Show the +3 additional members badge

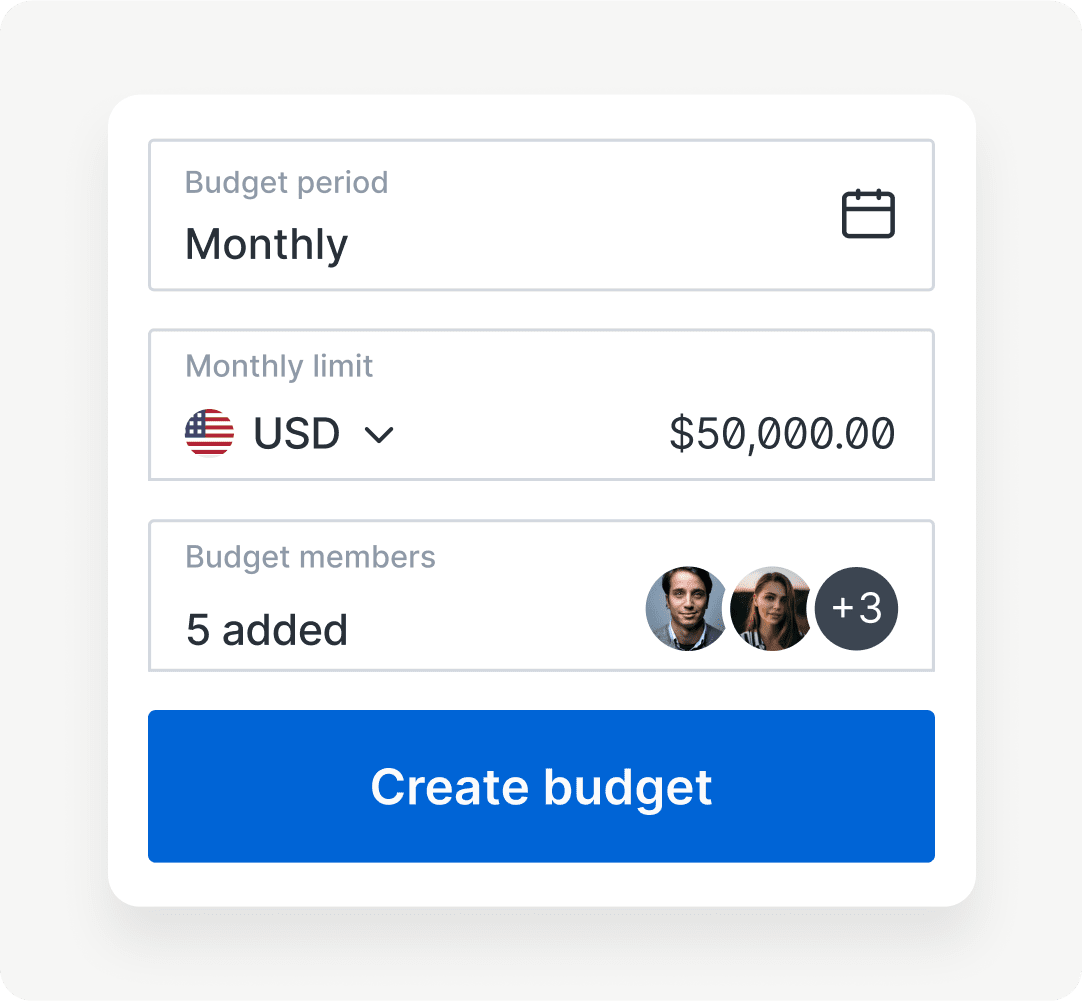point(856,609)
